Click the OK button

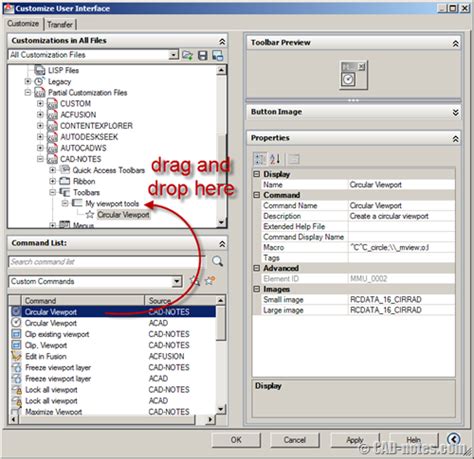pyautogui.click(x=236, y=440)
